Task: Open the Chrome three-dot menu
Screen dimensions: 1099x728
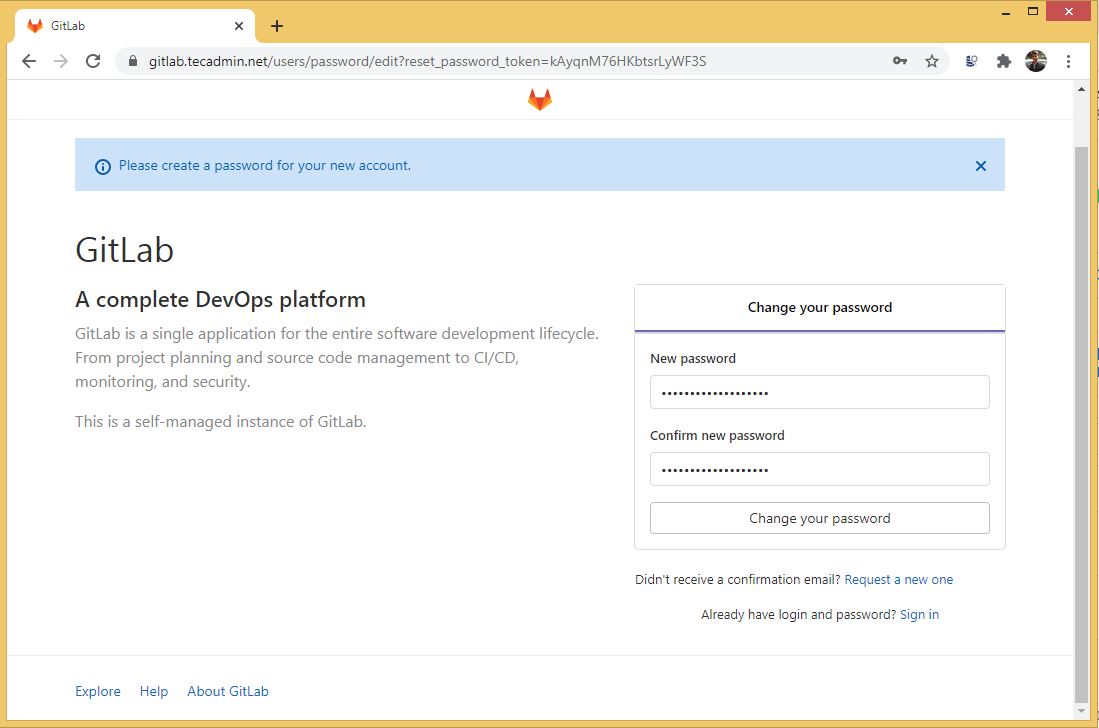Action: [1069, 61]
